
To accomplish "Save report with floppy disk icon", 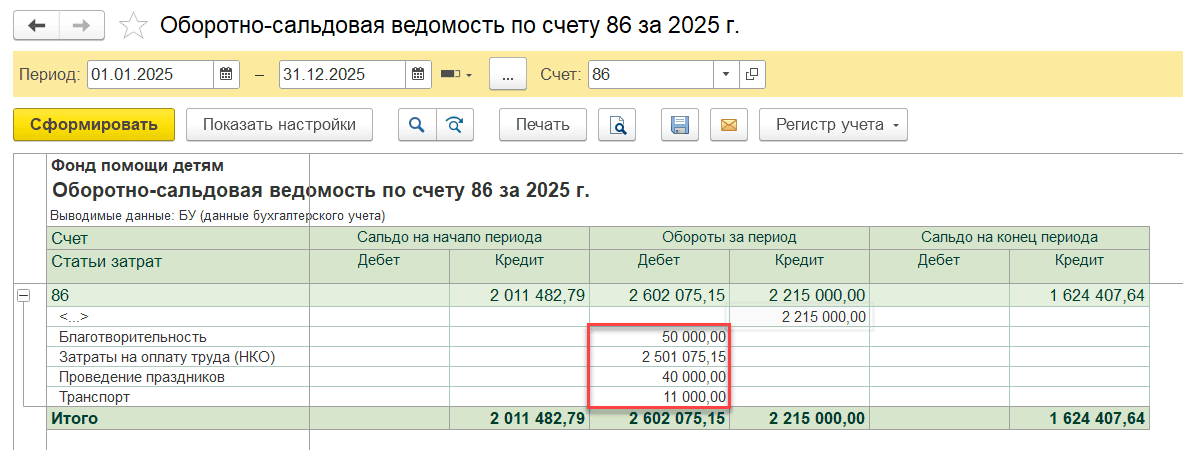I will (x=680, y=125).
